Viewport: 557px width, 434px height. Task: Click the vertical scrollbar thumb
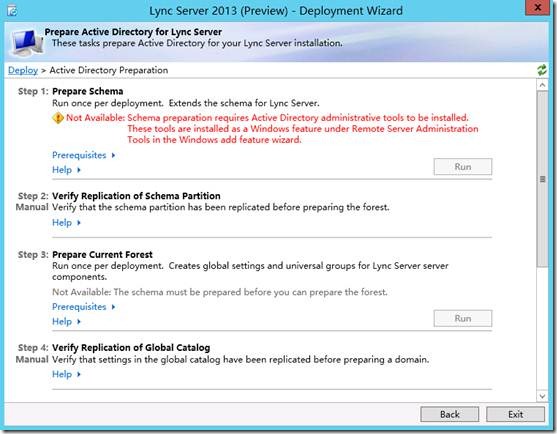coord(542,179)
